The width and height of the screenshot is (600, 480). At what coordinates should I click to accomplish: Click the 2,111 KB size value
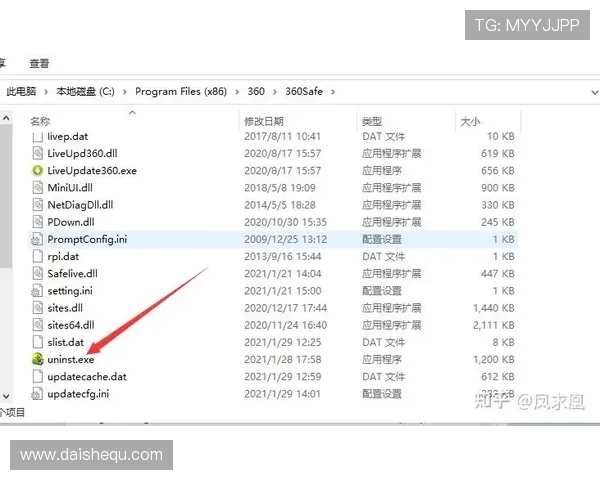(x=494, y=325)
